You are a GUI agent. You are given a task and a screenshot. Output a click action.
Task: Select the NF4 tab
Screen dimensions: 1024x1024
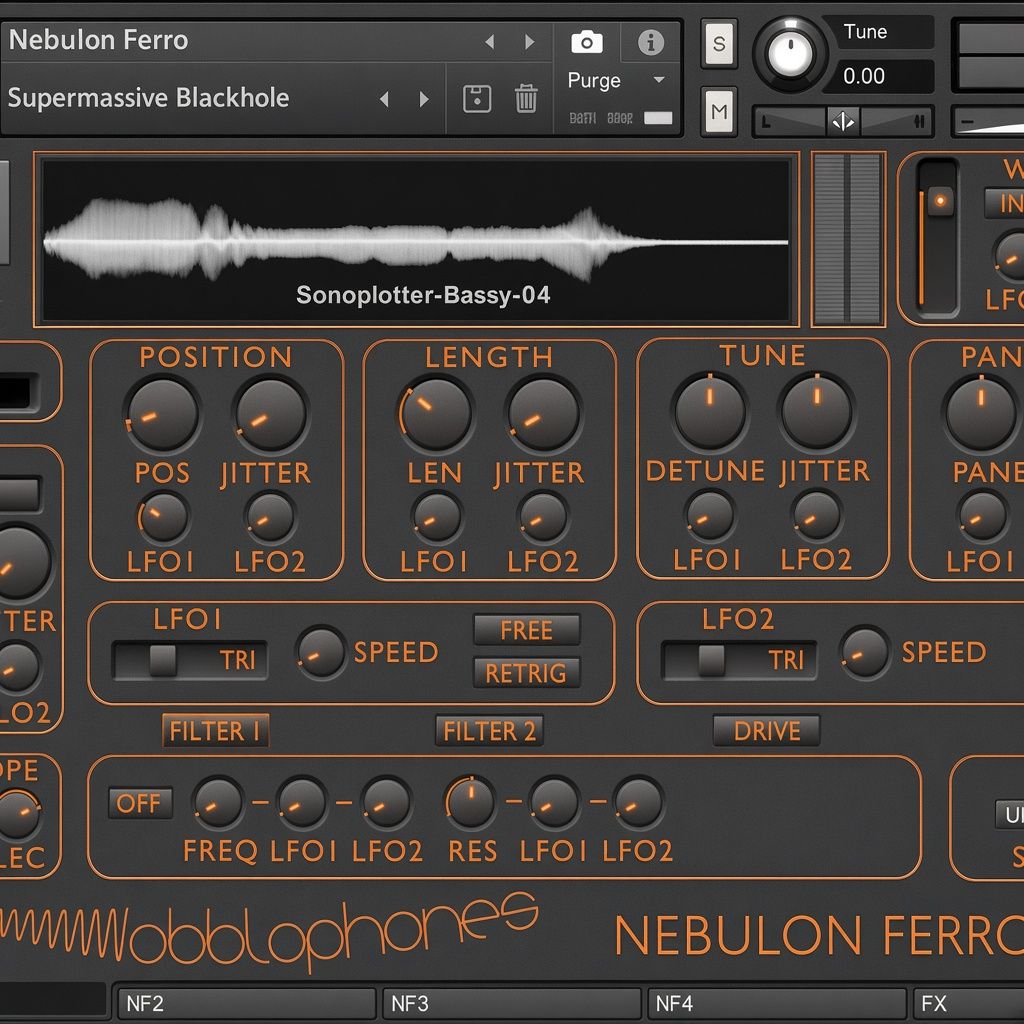point(776,1004)
